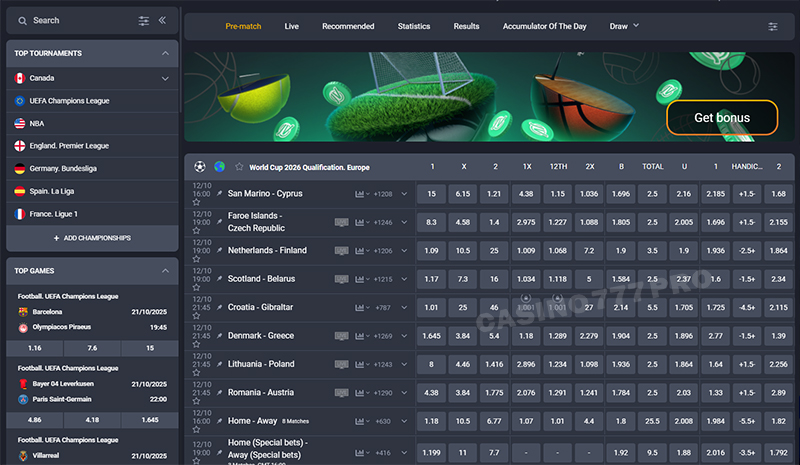
Task: Expand more markets for Croatia - Gibraltar
Action: [404, 308]
